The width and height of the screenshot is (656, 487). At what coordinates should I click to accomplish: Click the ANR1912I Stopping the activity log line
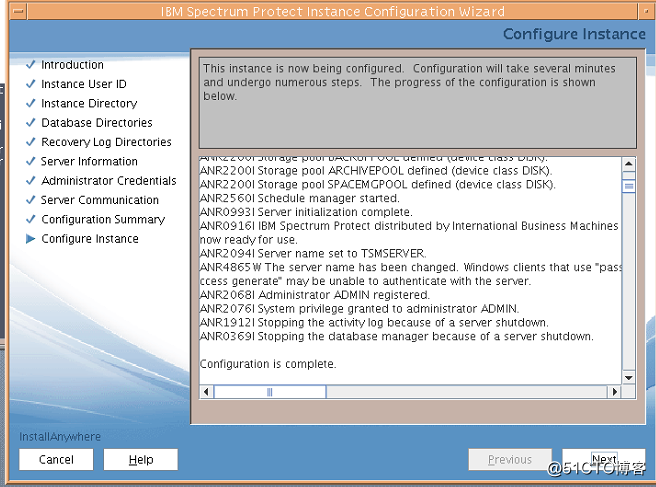pos(374,323)
